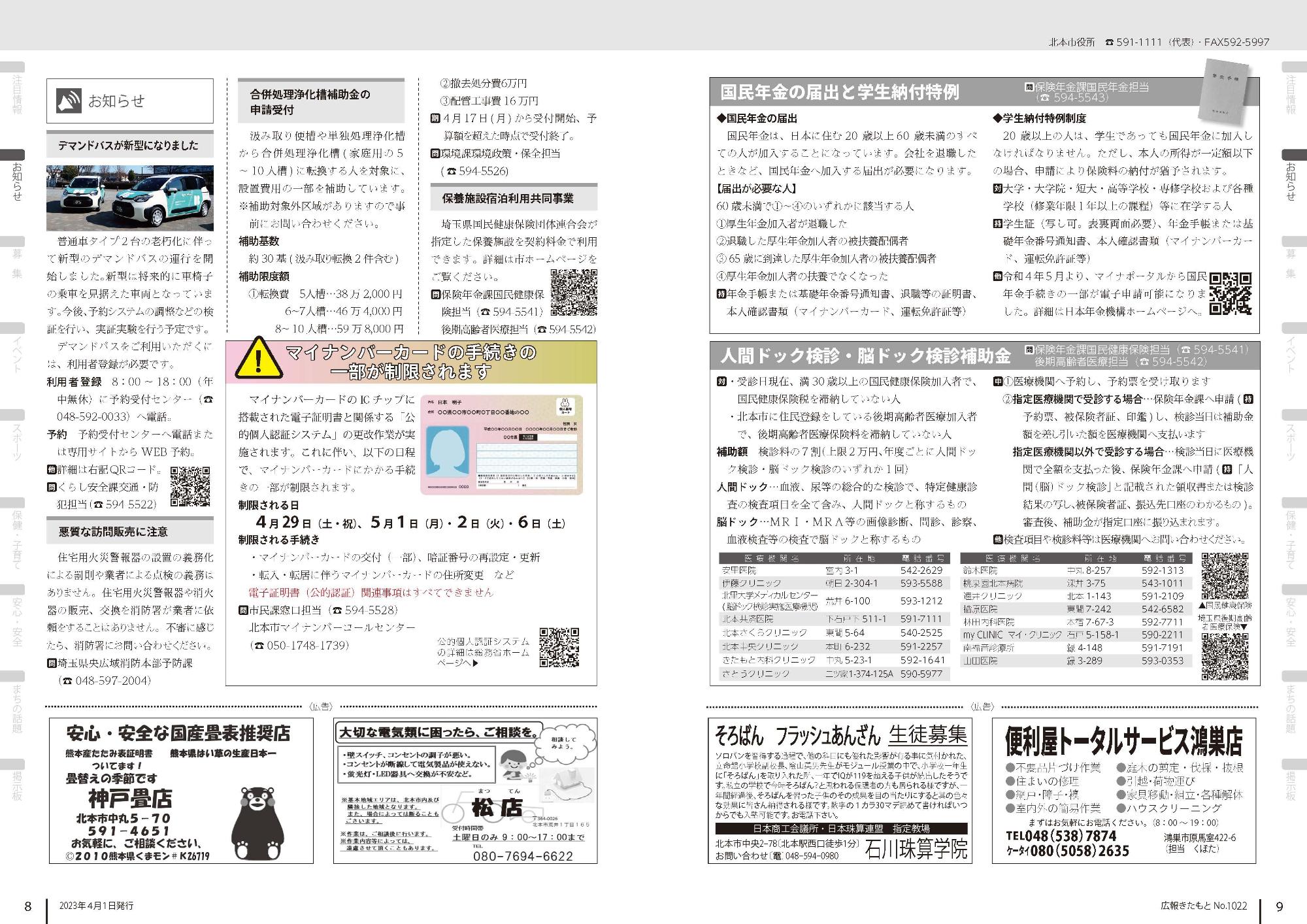1307x924 pixels.
Task: Click the footer text 2023年4月1日発行
Action: (x=96, y=906)
